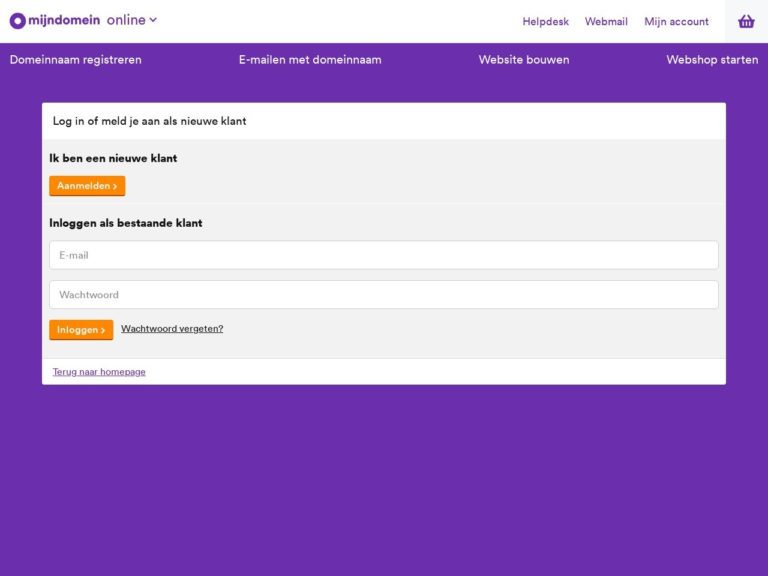This screenshot has height=576, width=768.
Task: Open the Helpdesk link
Action: (545, 22)
